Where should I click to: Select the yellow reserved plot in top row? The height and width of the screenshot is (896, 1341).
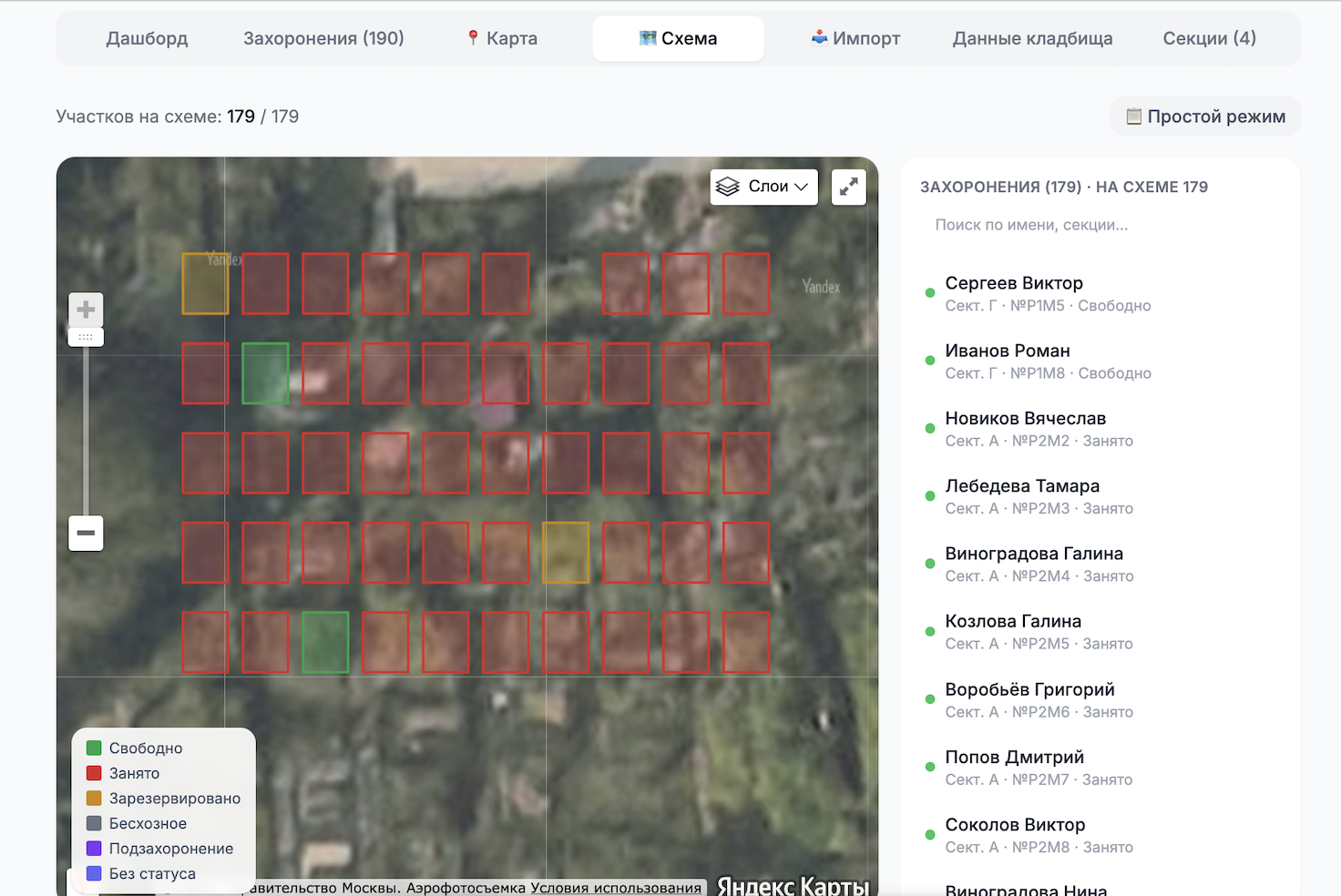tap(205, 284)
